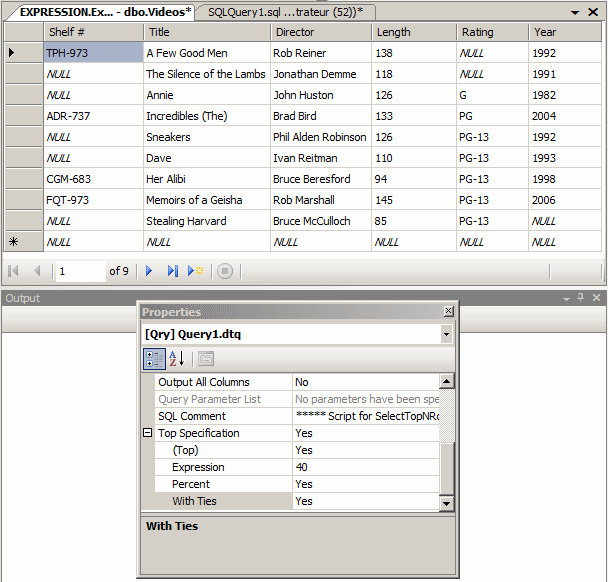Click the Title column header
The image size is (608, 582).
tap(207, 32)
